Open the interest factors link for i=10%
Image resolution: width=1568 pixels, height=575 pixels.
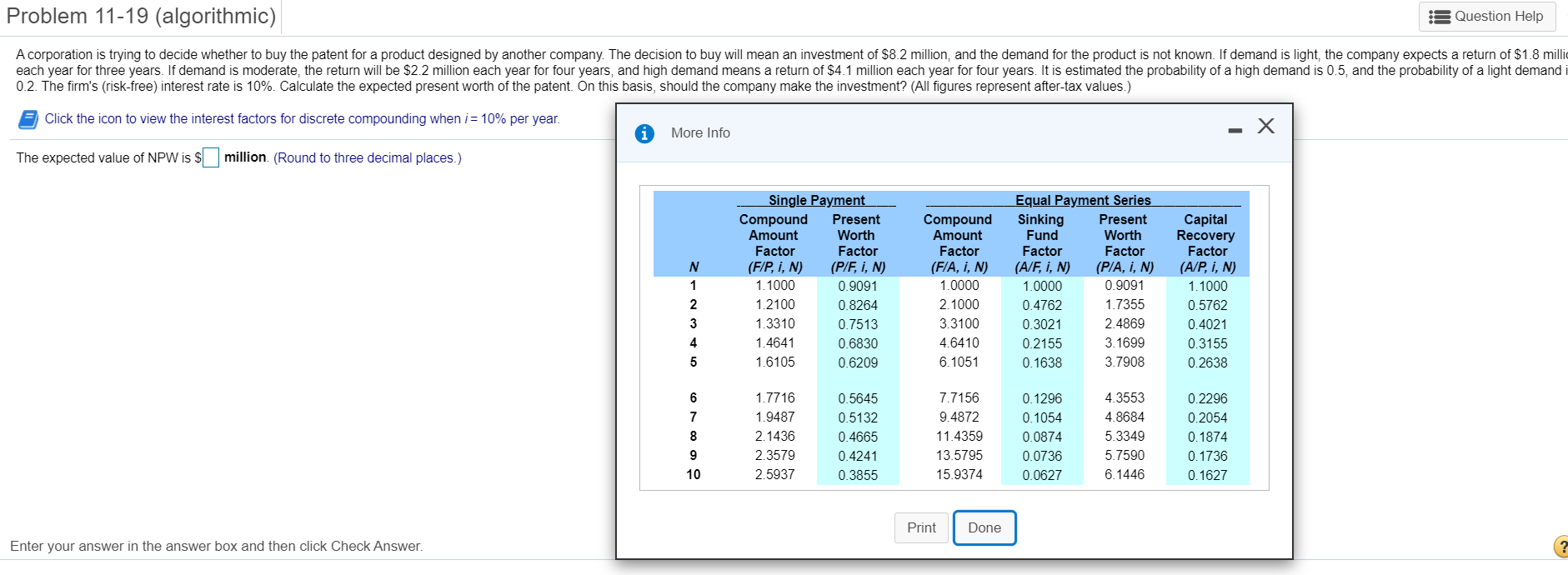[300, 118]
